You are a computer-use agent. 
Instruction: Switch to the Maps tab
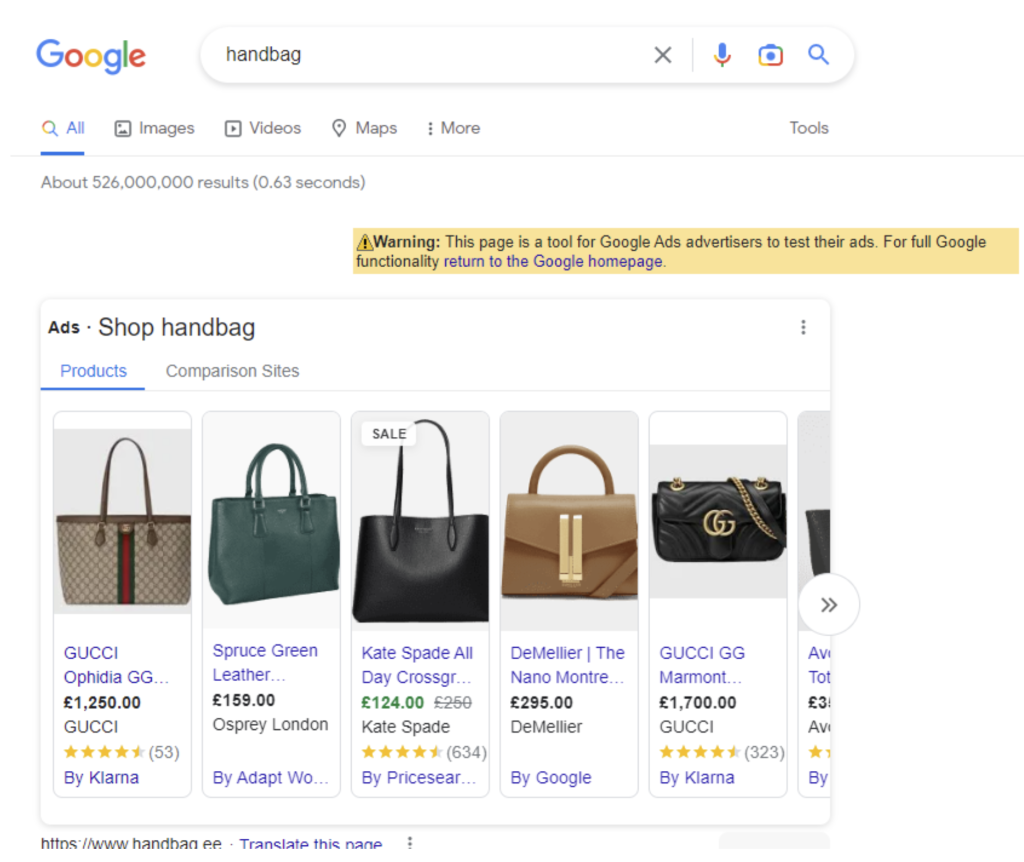pyautogui.click(x=364, y=128)
